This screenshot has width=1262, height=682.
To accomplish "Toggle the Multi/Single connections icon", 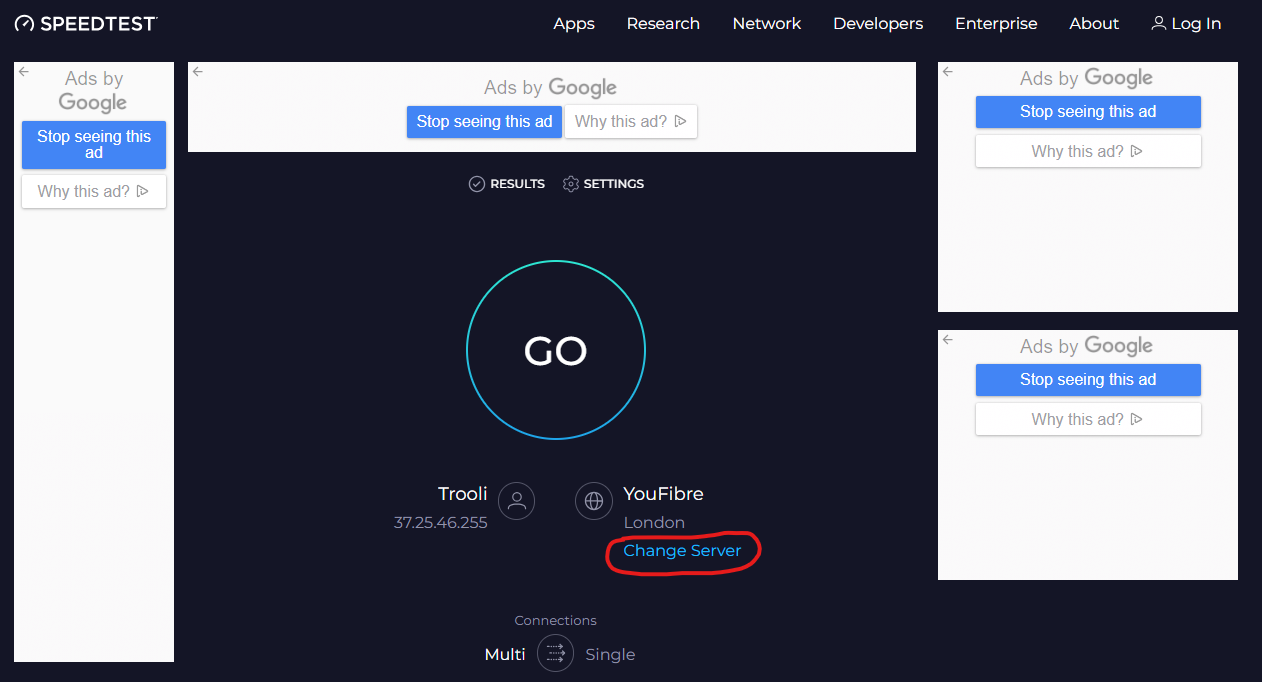I will [x=556, y=654].
